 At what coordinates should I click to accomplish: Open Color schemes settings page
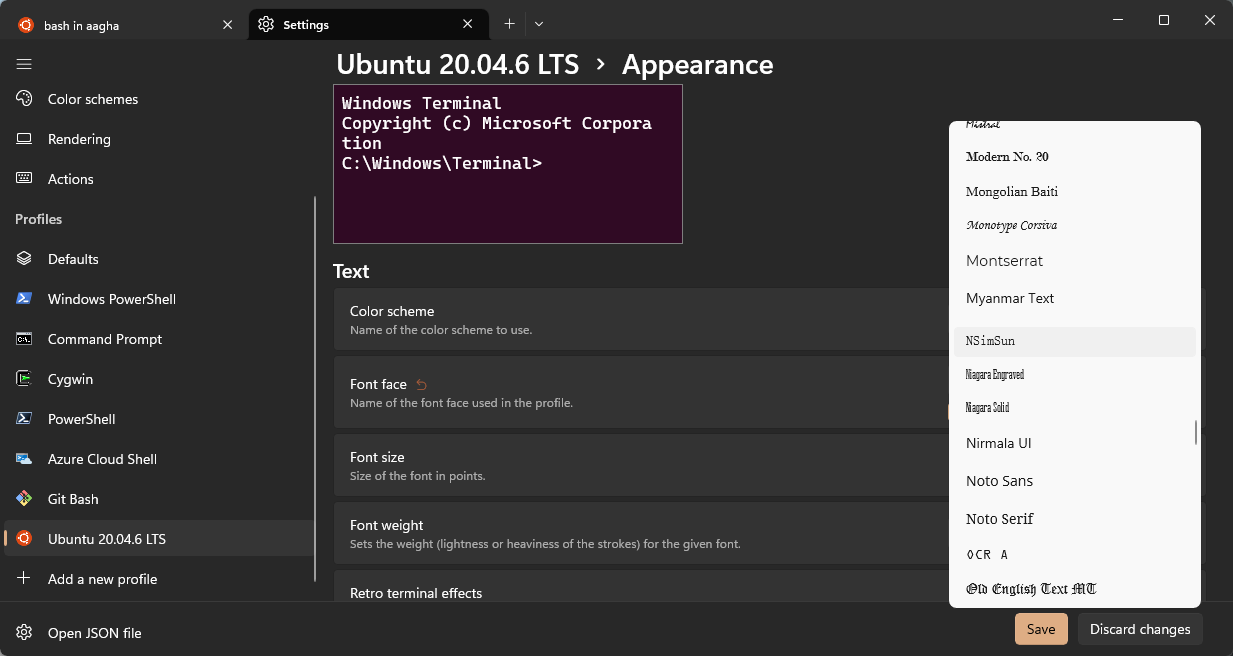(158, 99)
